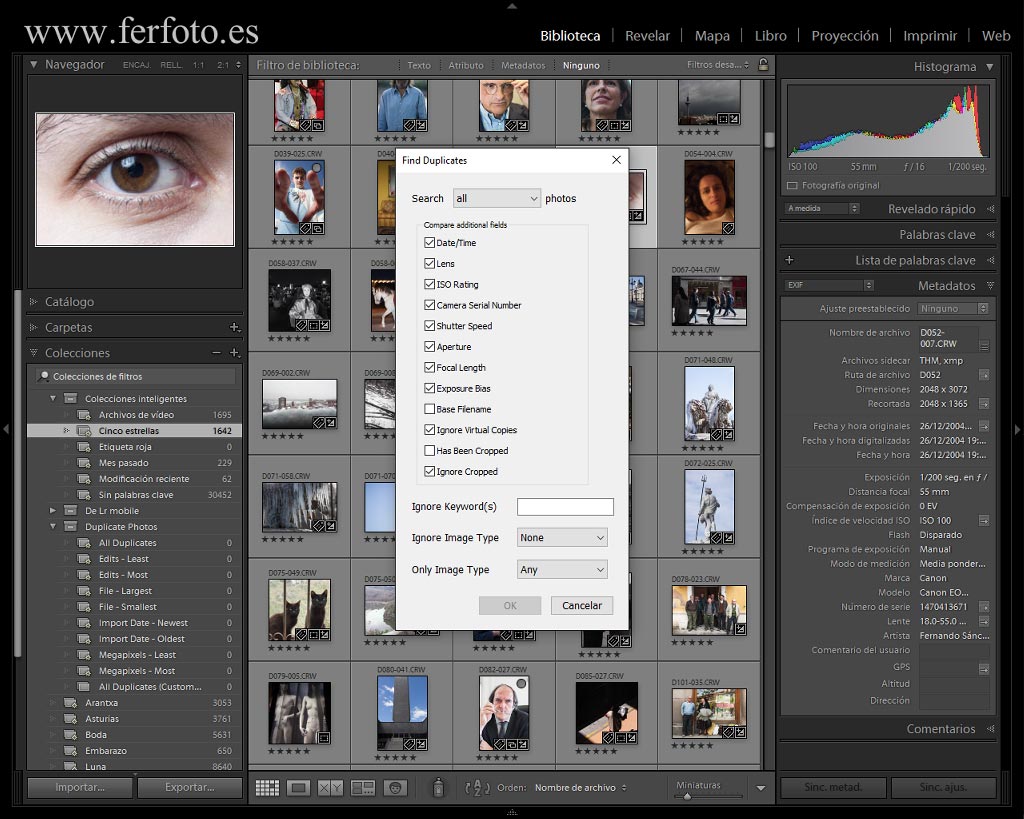Image resolution: width=1024 pixels, height=819 pixels.
Task: Open the Mapa module
Action: [x=712, y=36]
